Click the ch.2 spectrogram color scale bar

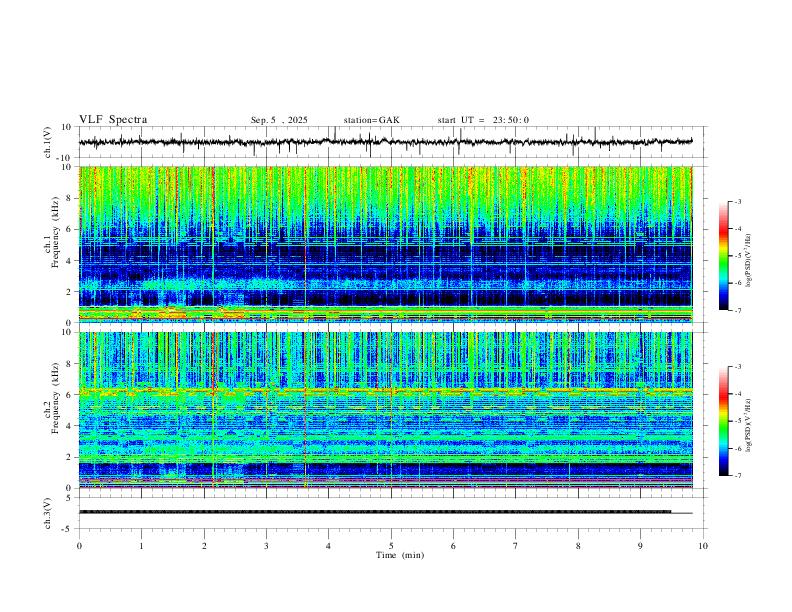723,421
